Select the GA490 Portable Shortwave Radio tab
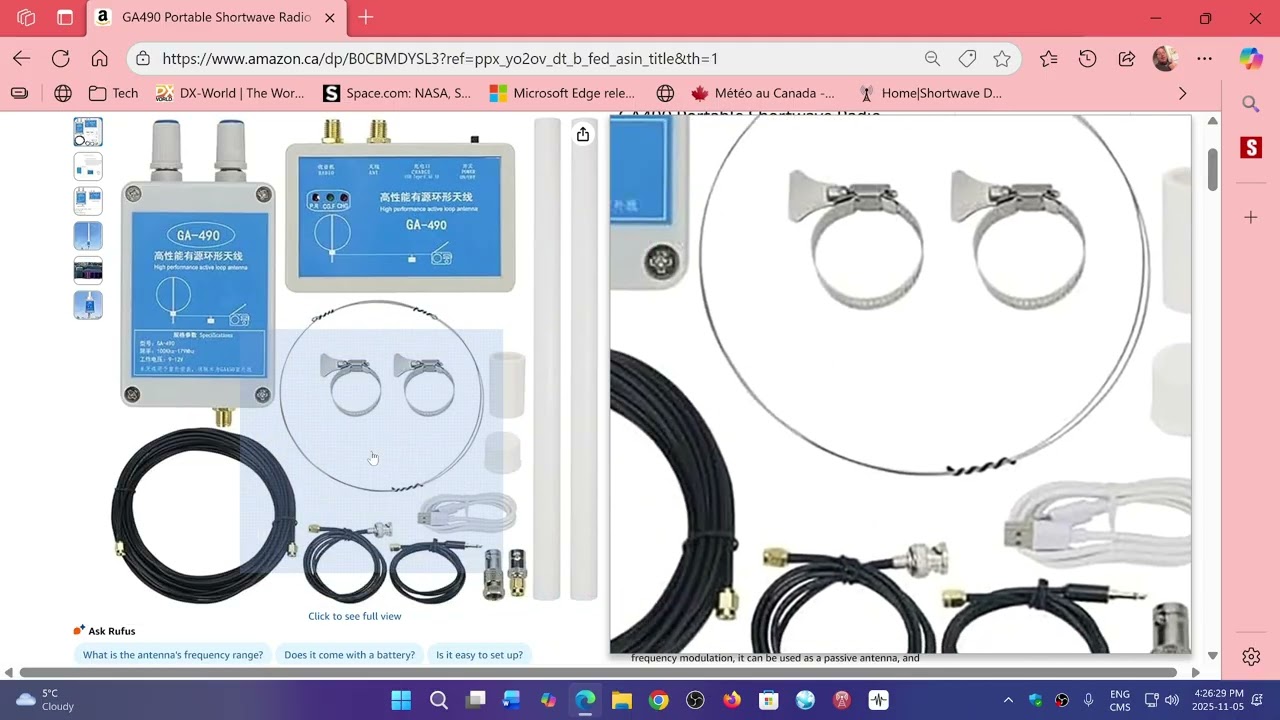 [217, 18]
